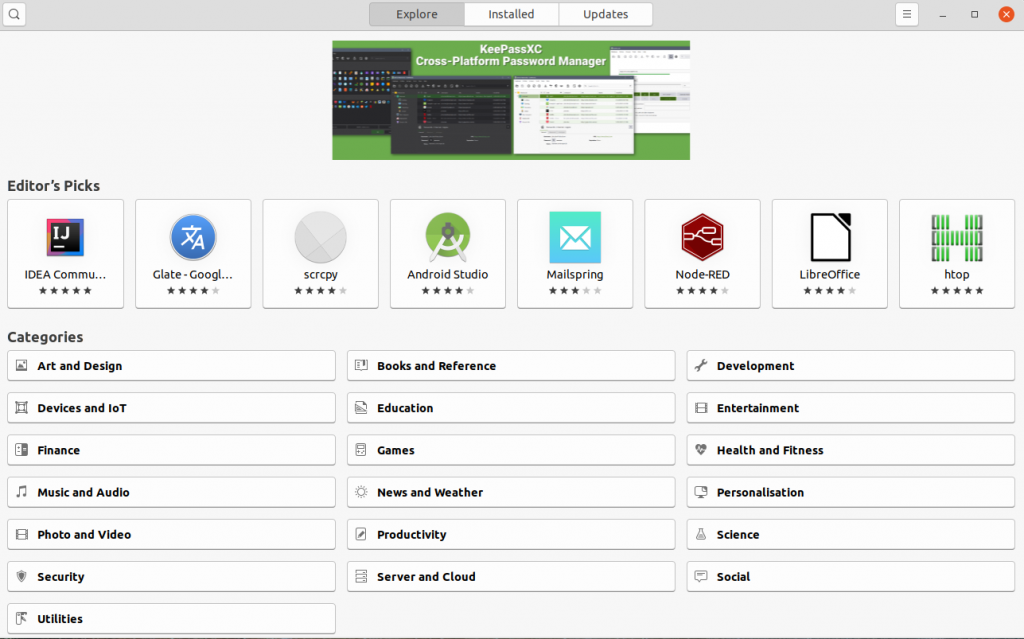Image resolution: width=1024 pixels, height=639 pixels.
Task: Browse the Social category
Action: coord(850,576)
